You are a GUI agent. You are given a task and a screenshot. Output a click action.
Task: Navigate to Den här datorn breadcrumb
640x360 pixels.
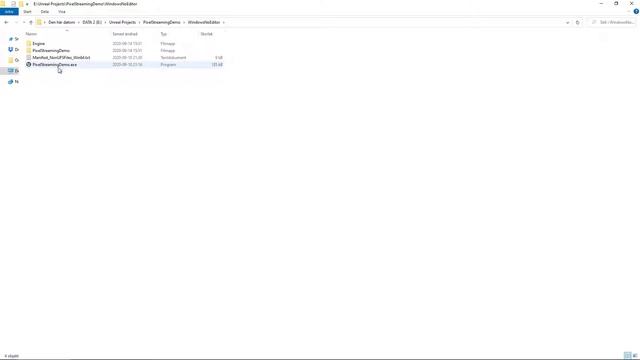tap(62, 22)
